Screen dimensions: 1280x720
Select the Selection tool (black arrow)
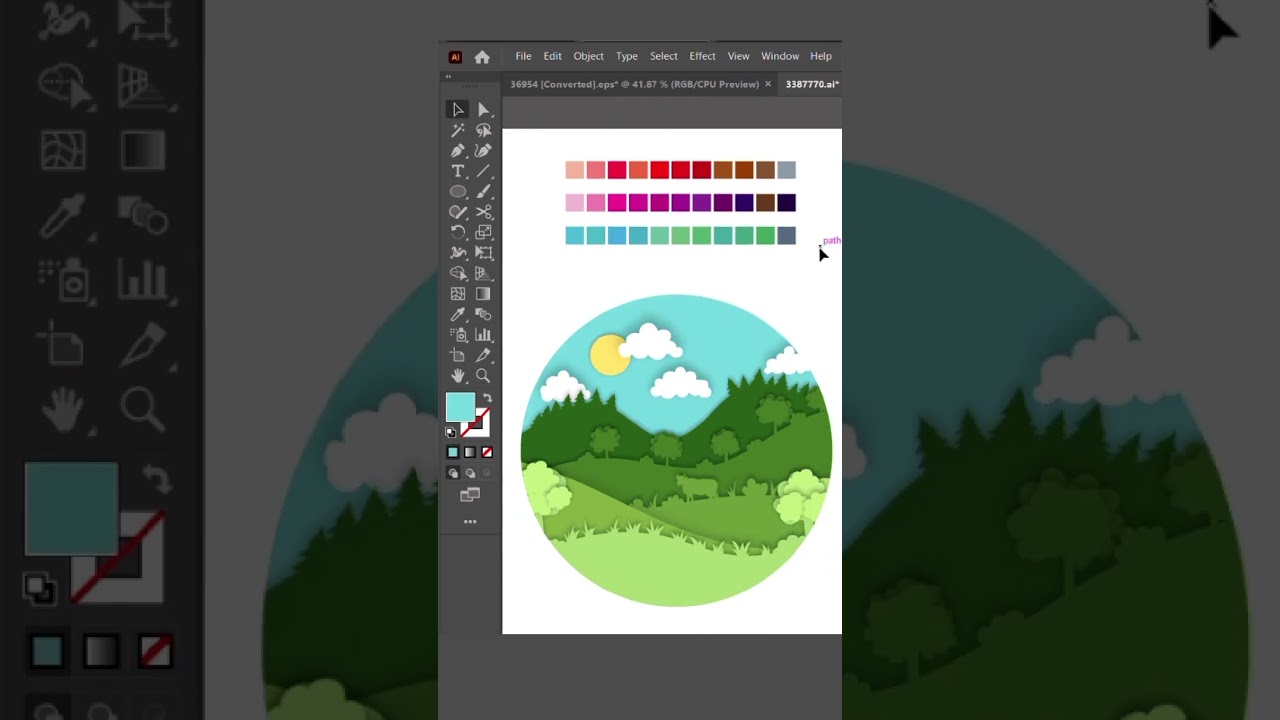[x=458, y=110]
